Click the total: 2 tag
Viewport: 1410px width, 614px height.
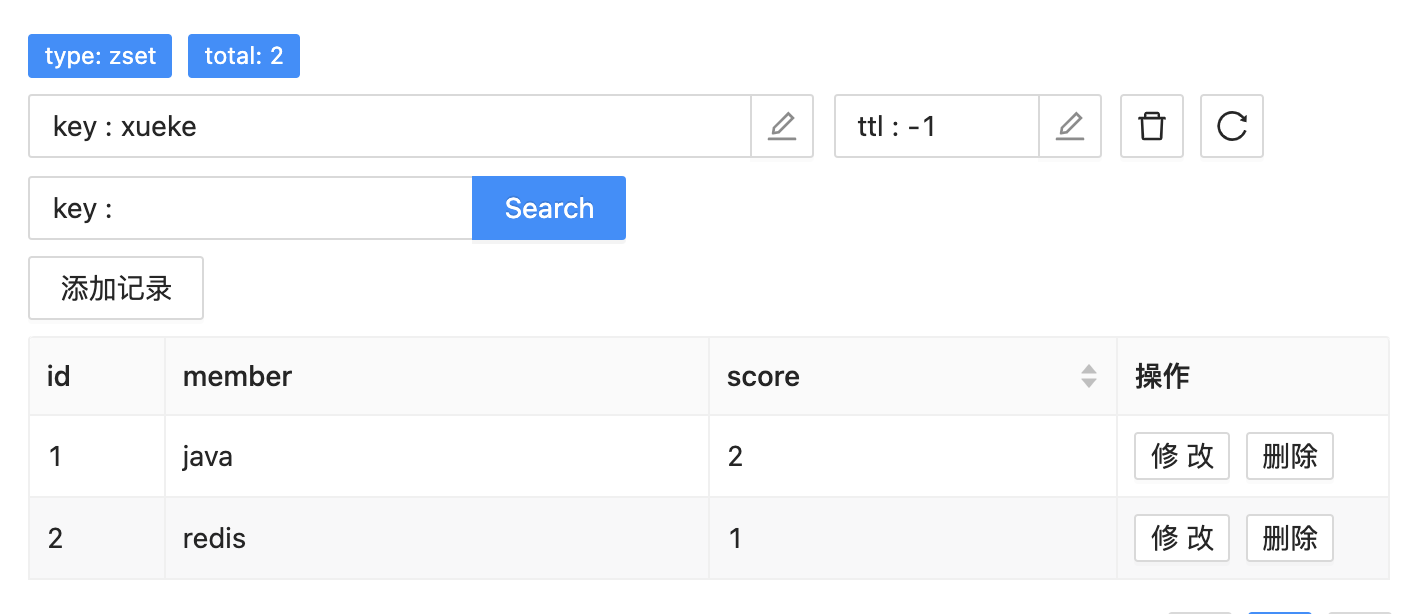tap(244, 56)
